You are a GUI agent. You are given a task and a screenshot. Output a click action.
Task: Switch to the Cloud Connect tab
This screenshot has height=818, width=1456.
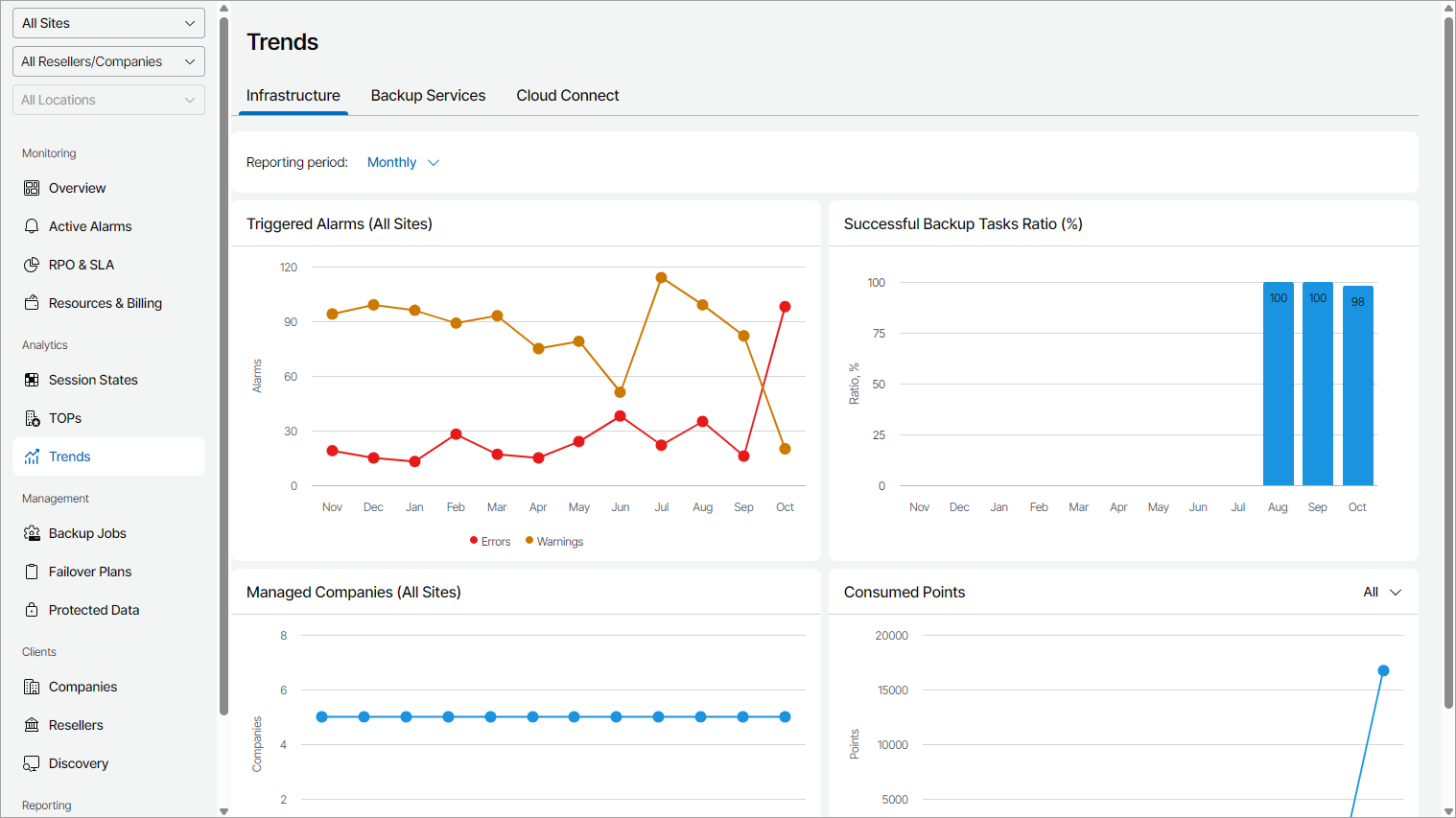tap(568, 96)
